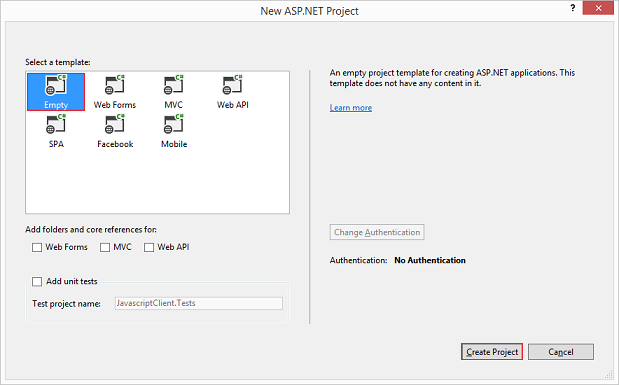Click the Authentication: label

click(358, 260)
